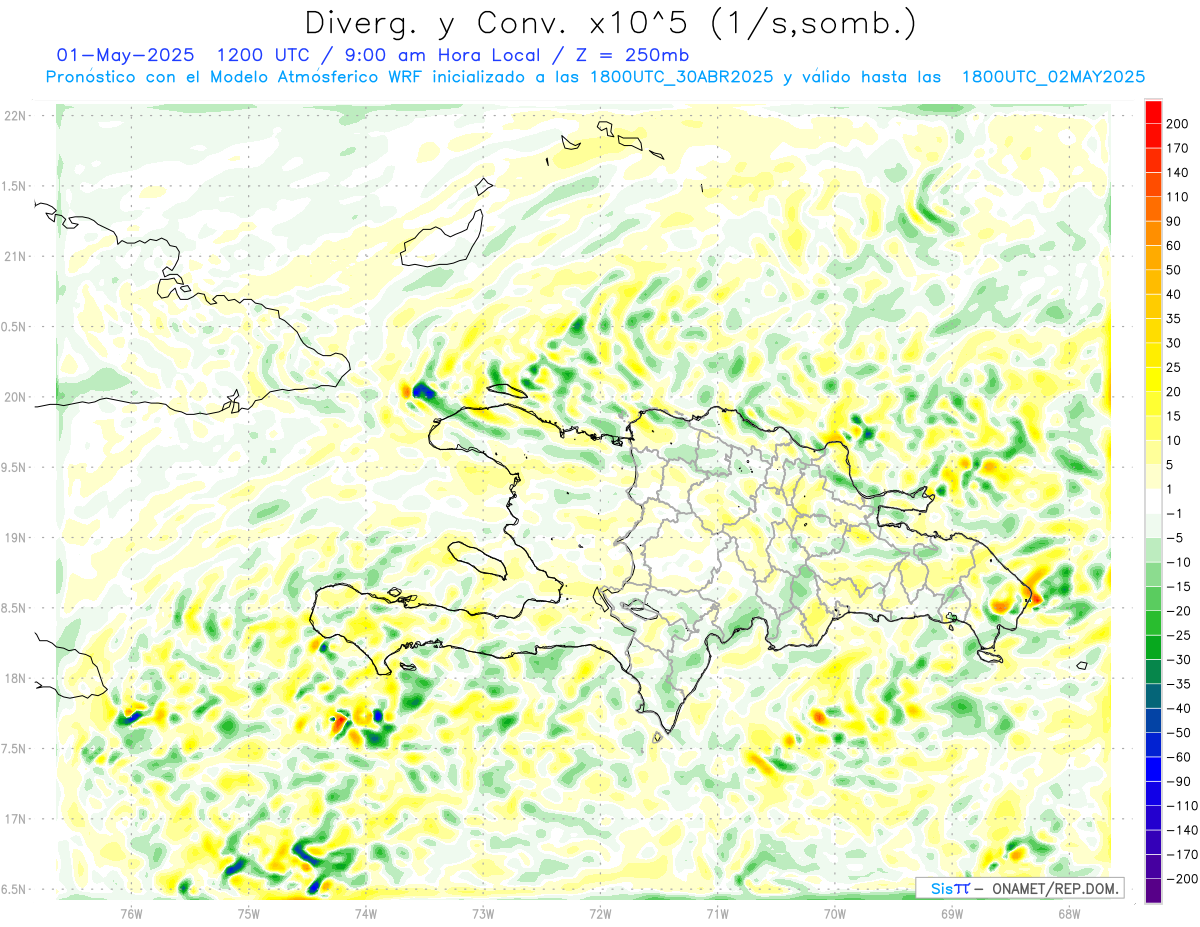
Task: Click the longitude axis label '69W'
Action: pyautogui.click(x=952, y=914)
